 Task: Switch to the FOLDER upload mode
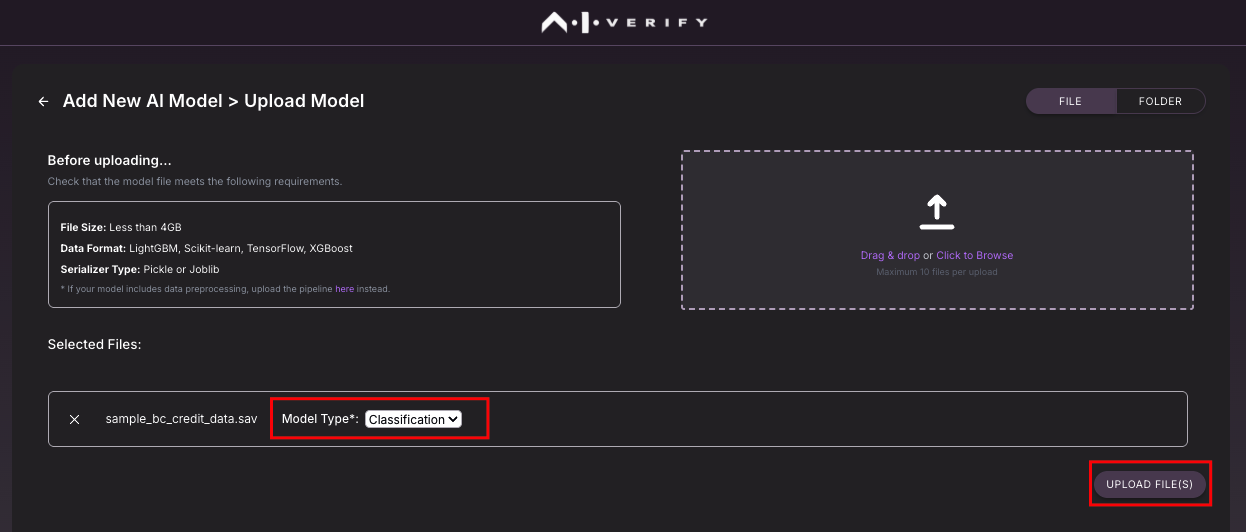(1160, 101)
